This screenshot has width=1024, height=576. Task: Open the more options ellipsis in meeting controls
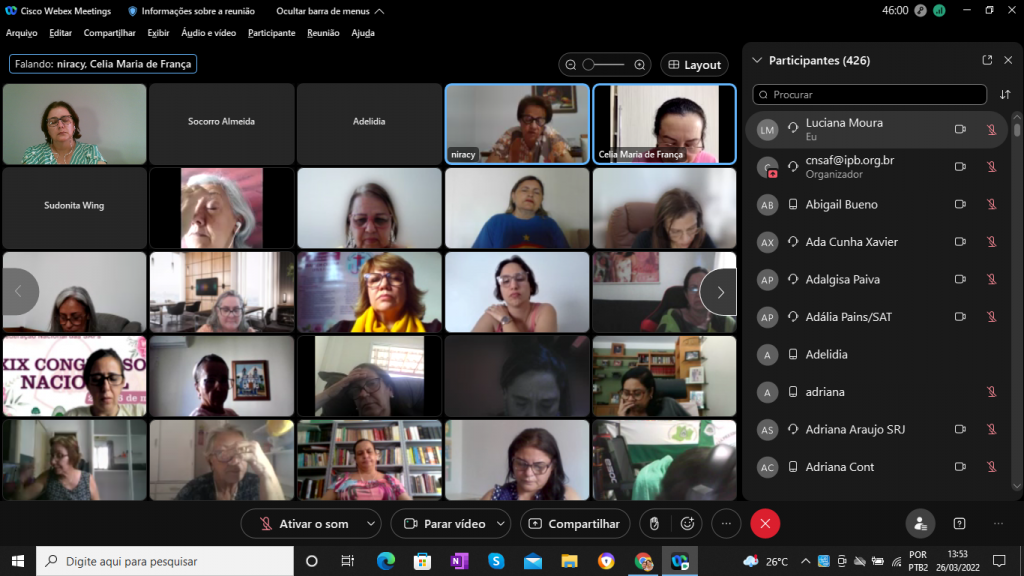pos(726,523)
